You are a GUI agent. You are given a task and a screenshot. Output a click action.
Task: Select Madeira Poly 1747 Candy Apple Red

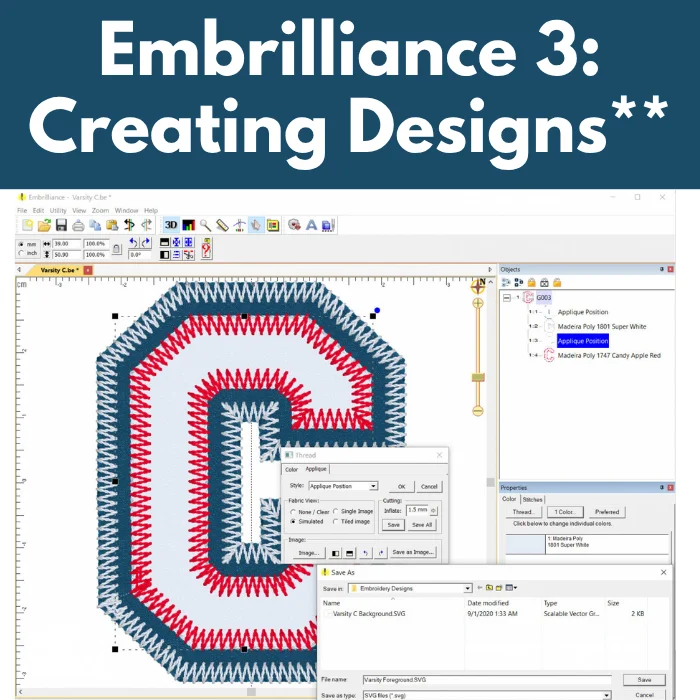[609, 355]
